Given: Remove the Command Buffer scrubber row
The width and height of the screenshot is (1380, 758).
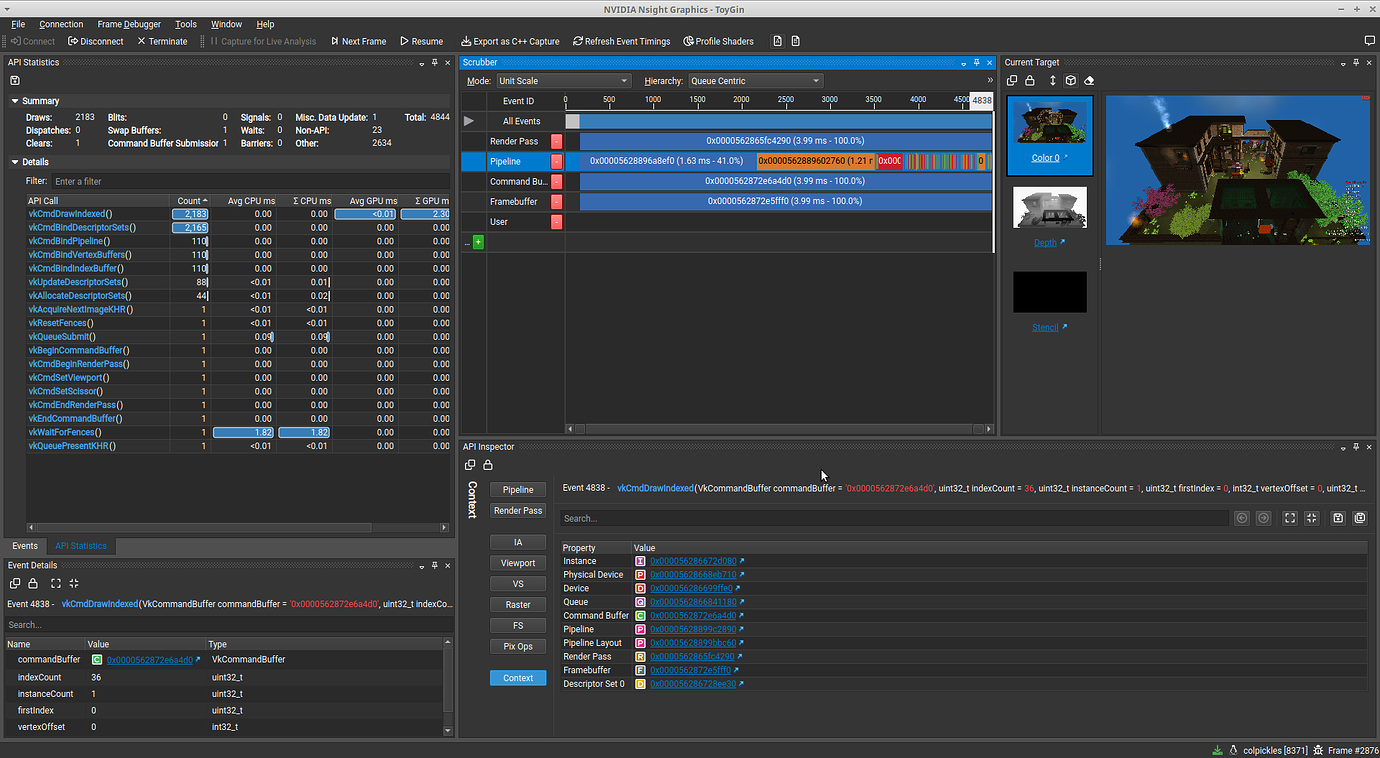Looking at the screenshot, I should point(556,181).
